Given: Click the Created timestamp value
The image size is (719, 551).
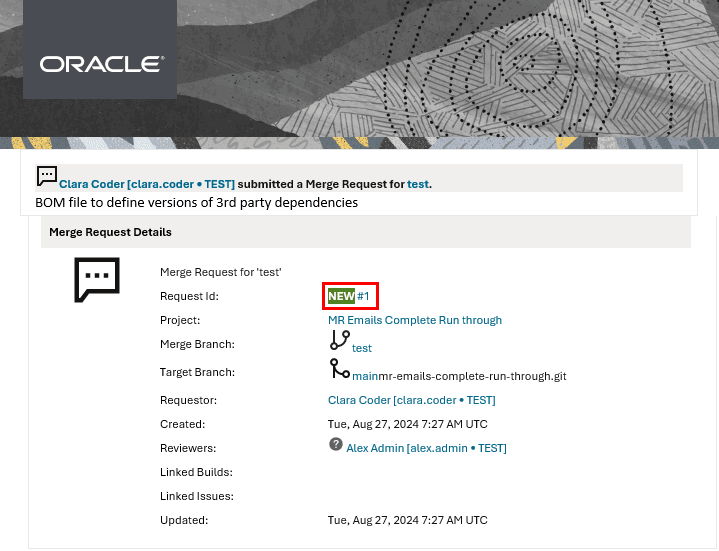Looking at the screenshot, I should [x=408, y=424].
